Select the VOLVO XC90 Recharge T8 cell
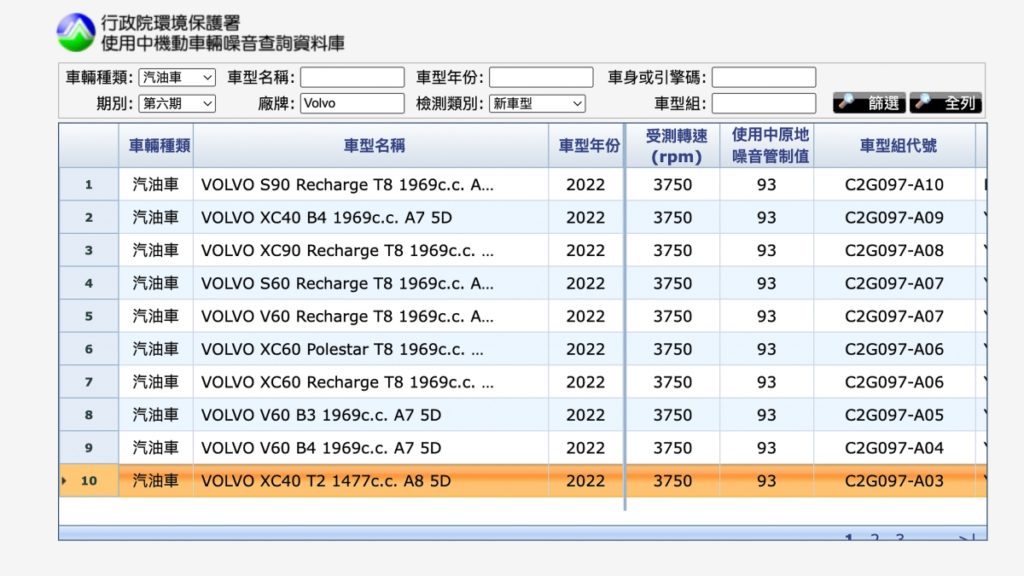The width and height of the screenshot is (1024, 576). (371, 250)
